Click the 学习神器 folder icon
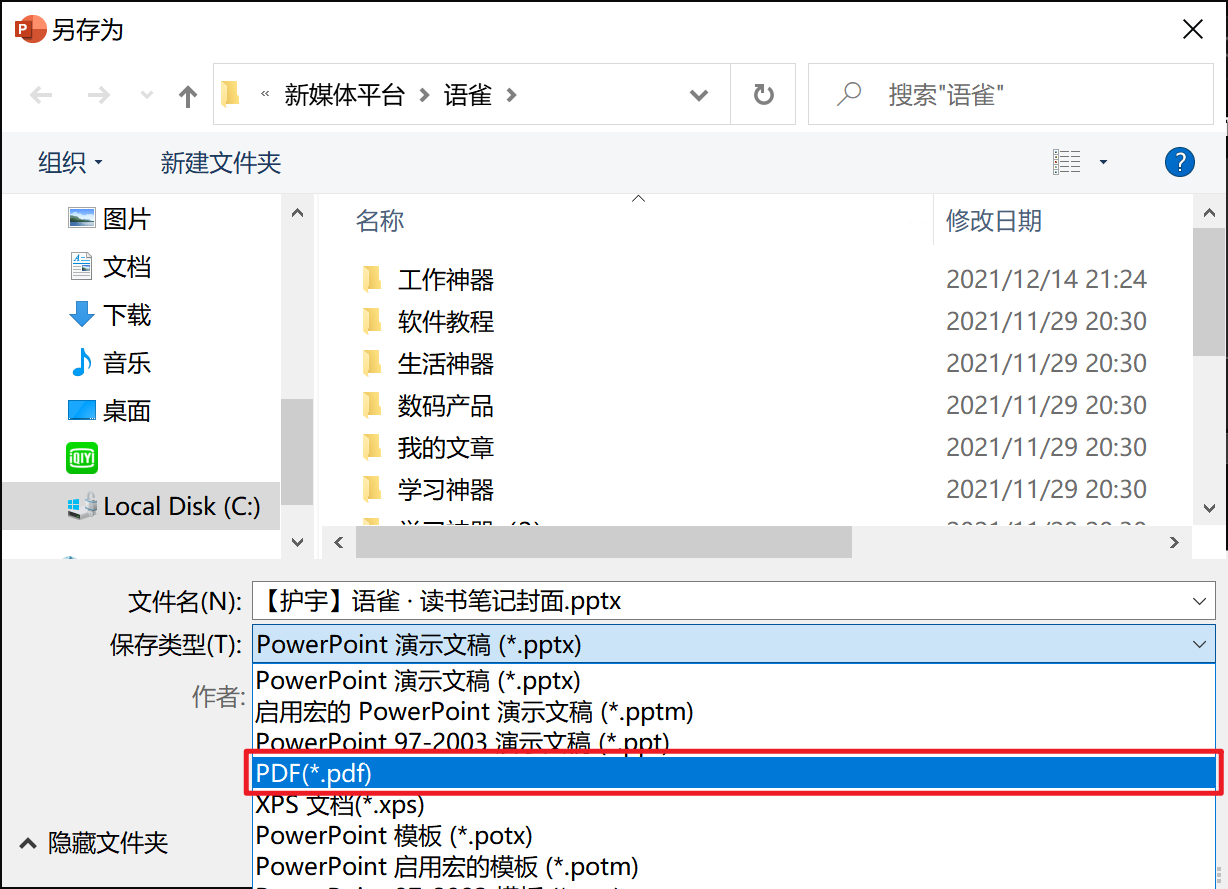This screenshot has height=889, width=1228. click(372, 488)
